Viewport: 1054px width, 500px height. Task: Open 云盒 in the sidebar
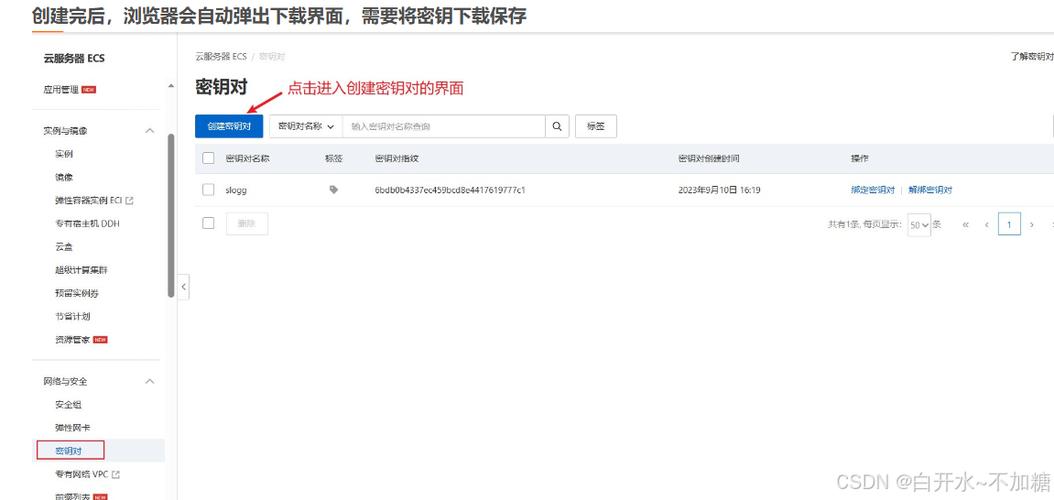[x=64, y=247]
